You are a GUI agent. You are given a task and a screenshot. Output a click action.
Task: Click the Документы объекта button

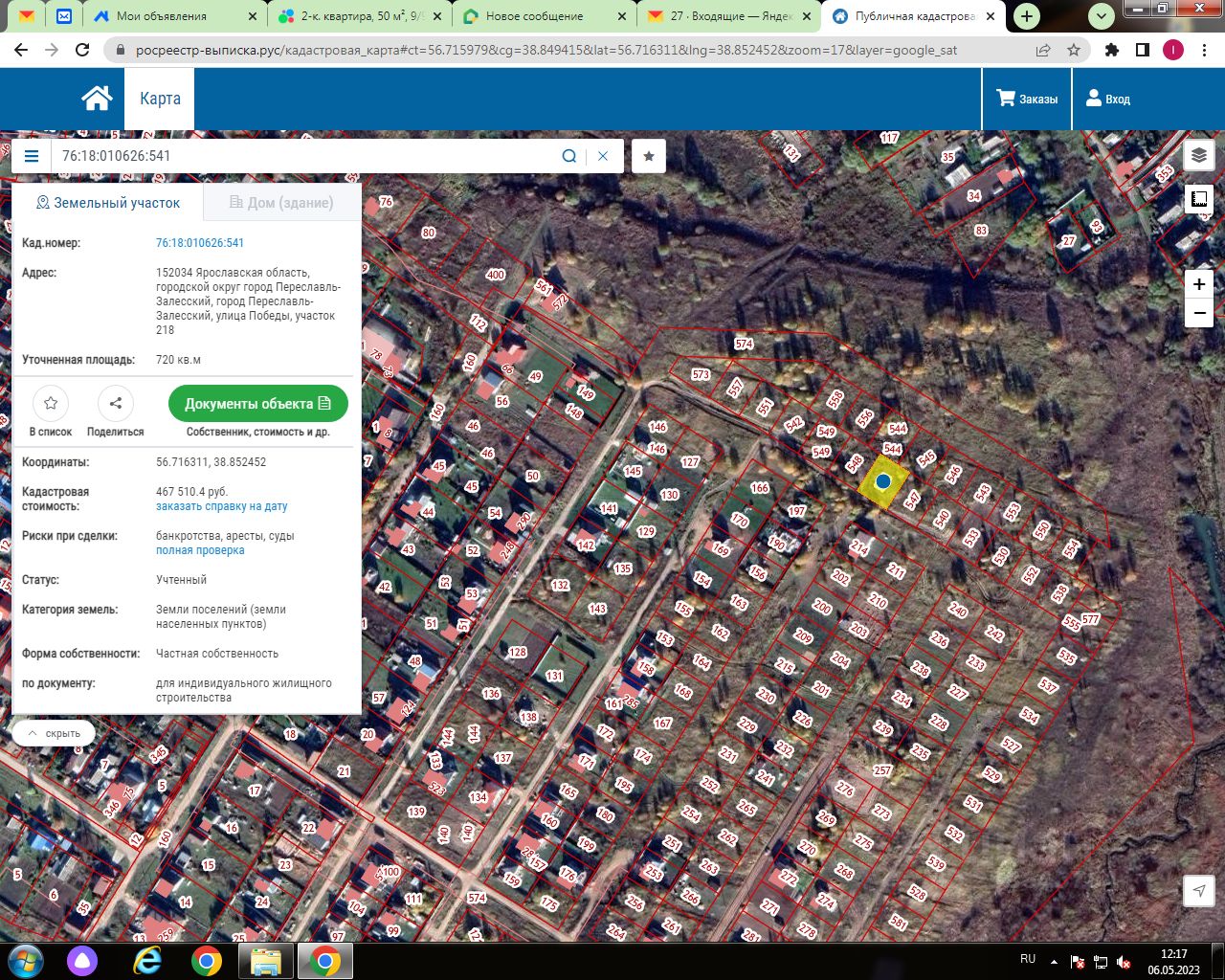[258, 403]
